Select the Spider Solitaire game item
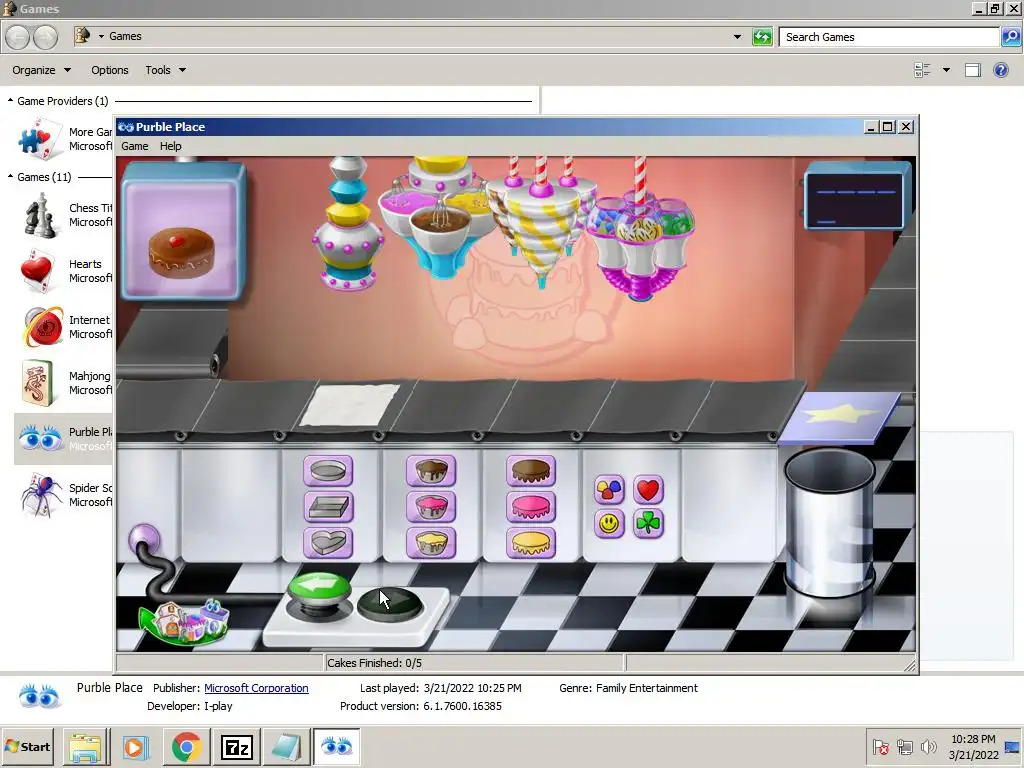Screen dimensions: 1024x768 64,495
